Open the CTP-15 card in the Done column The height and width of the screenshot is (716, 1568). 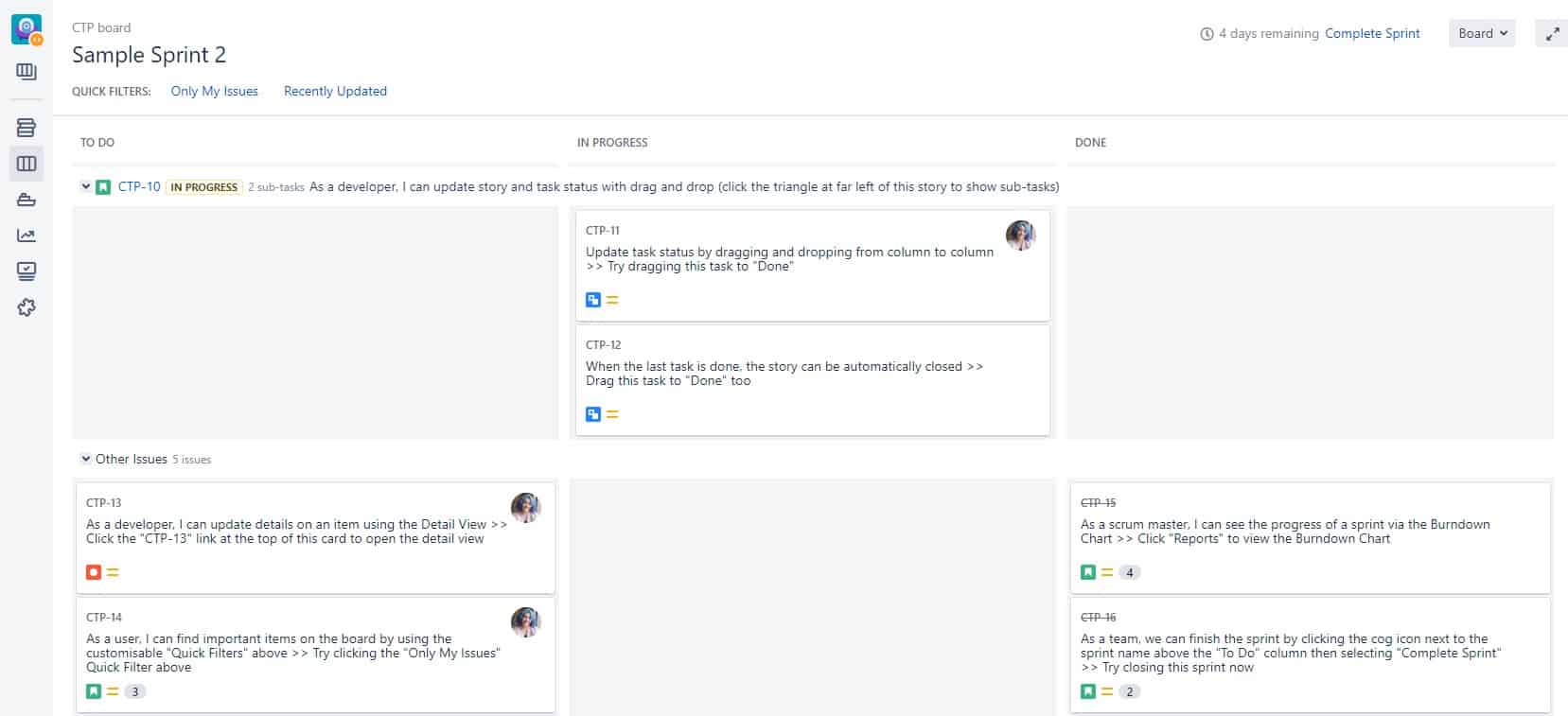pyautogui.click(x=1309, y=535)
